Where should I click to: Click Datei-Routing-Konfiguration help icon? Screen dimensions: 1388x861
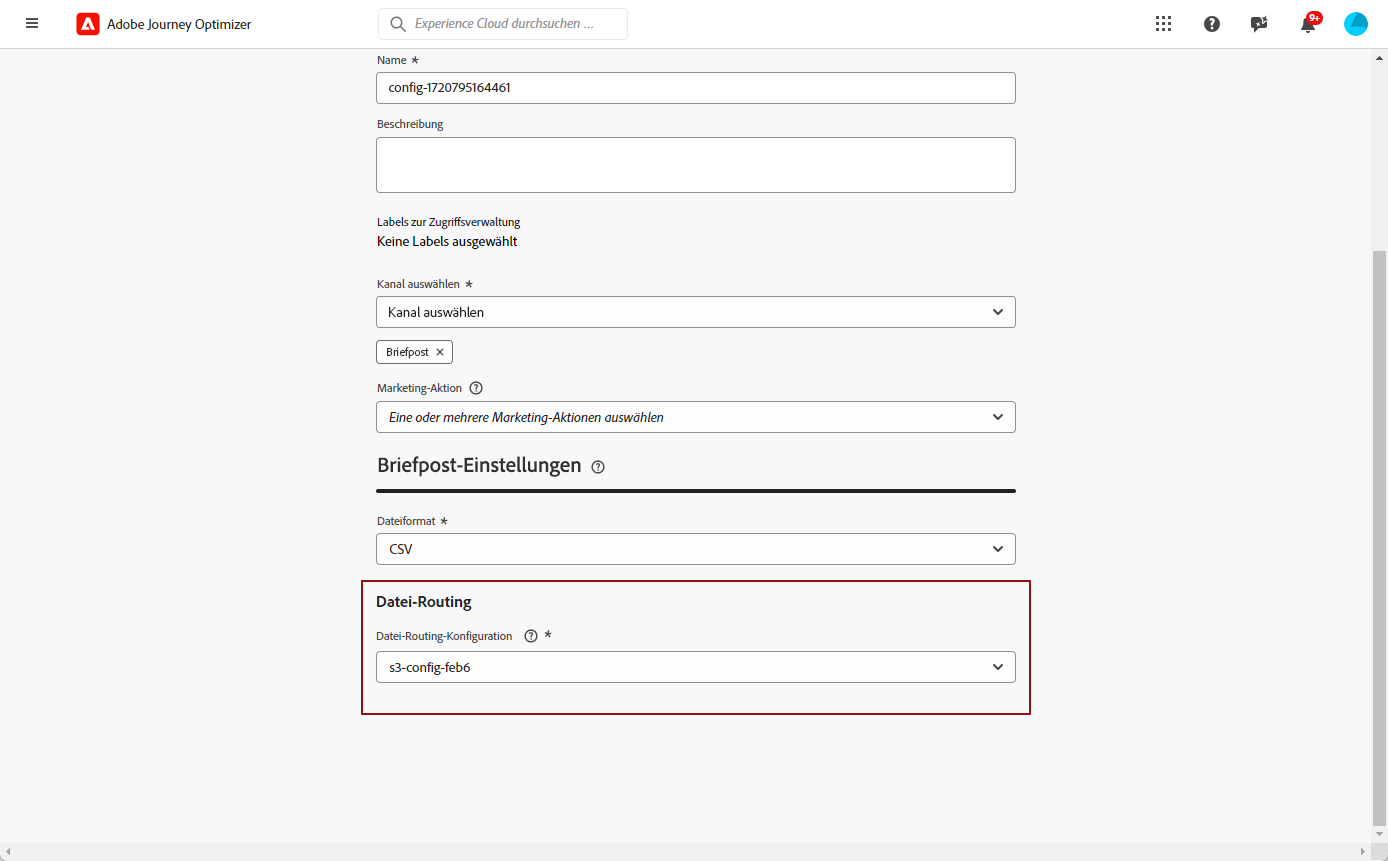(531, 636)
